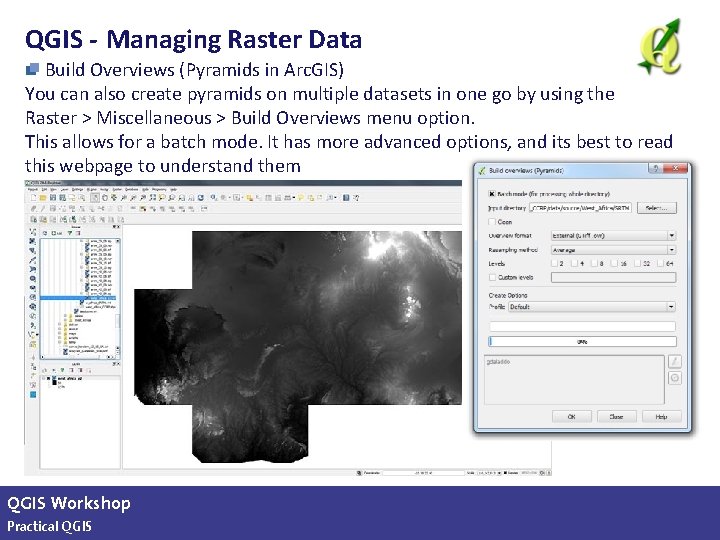
Task: Click the Zoom Full extent icon
Action: coord(153,198)
